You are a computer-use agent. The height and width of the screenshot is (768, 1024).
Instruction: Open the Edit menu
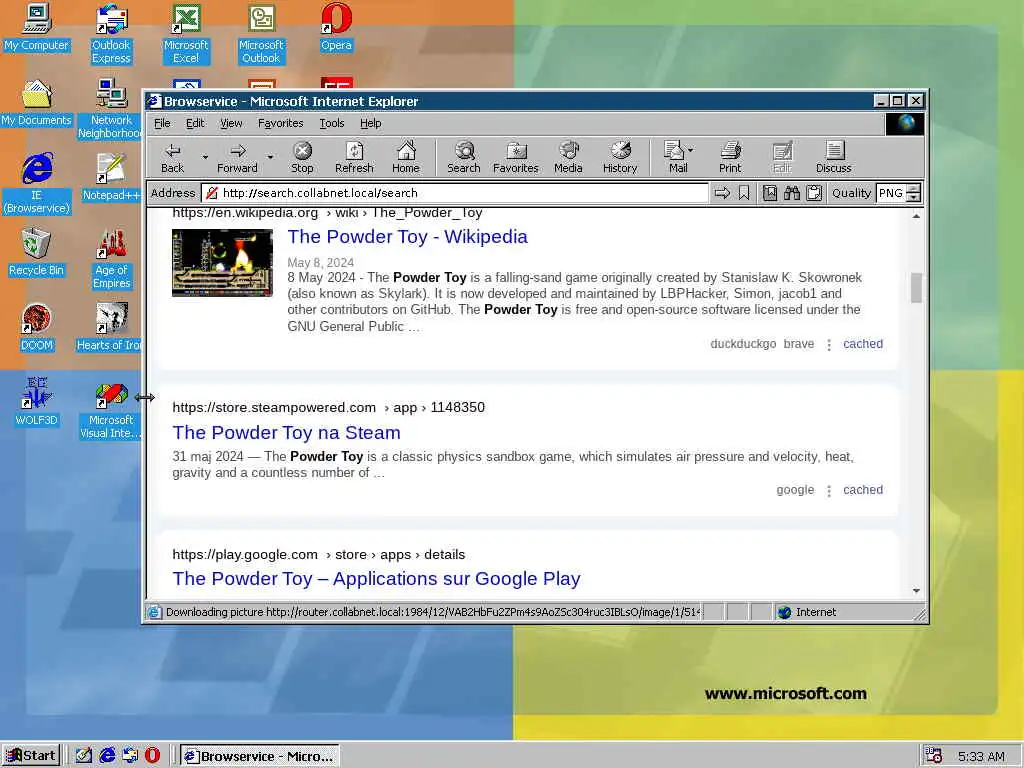(195, 123)
